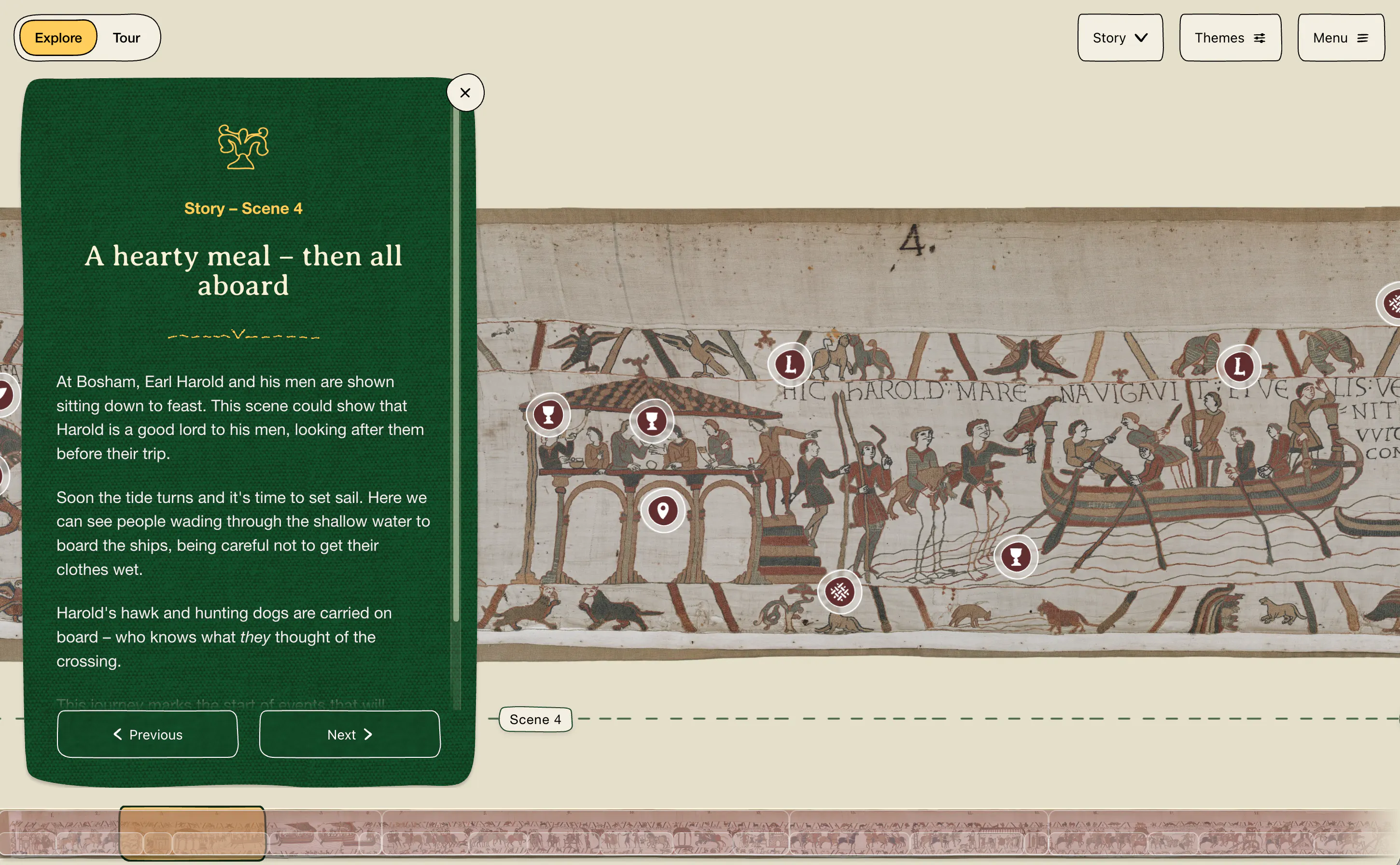Close the Scene 4 story panel
The width and height of the screenshot is (1400, 865).
click(x=464, y=93)
